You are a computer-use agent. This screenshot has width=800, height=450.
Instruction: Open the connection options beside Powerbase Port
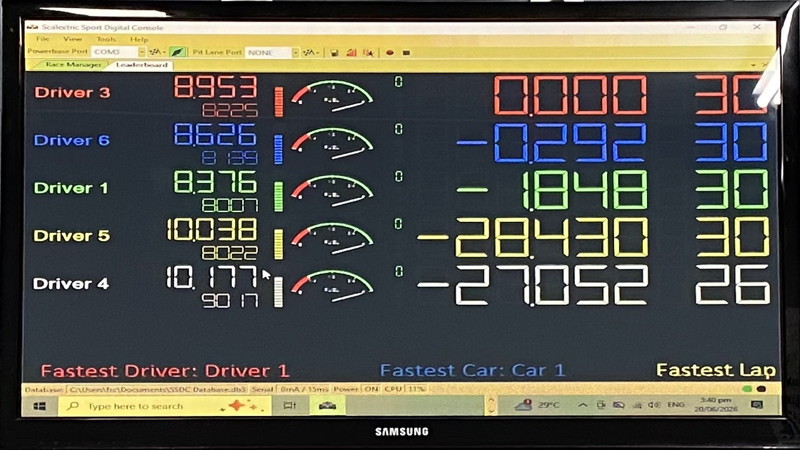pyautogui.click(x=157, y=52)
